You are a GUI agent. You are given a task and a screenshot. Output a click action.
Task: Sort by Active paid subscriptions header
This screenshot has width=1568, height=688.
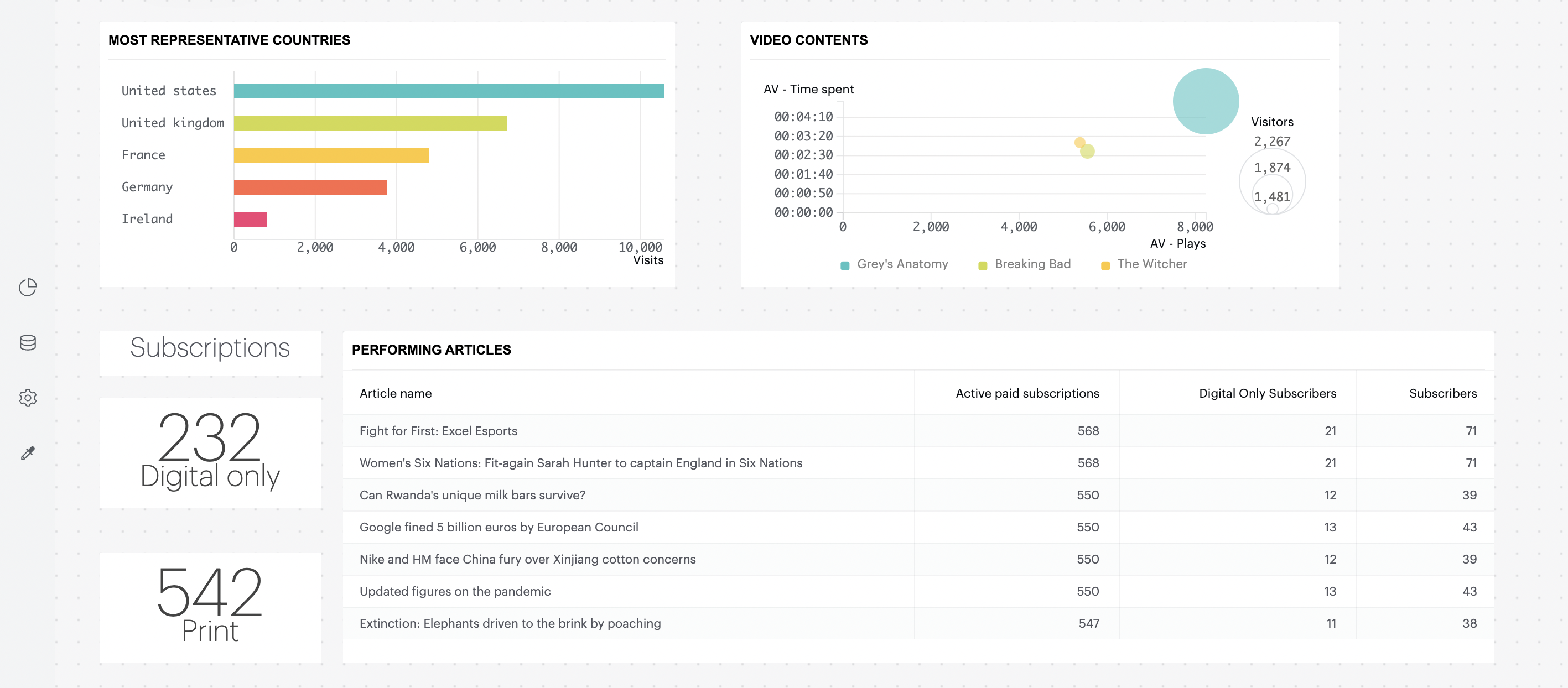coord(1027,394)
